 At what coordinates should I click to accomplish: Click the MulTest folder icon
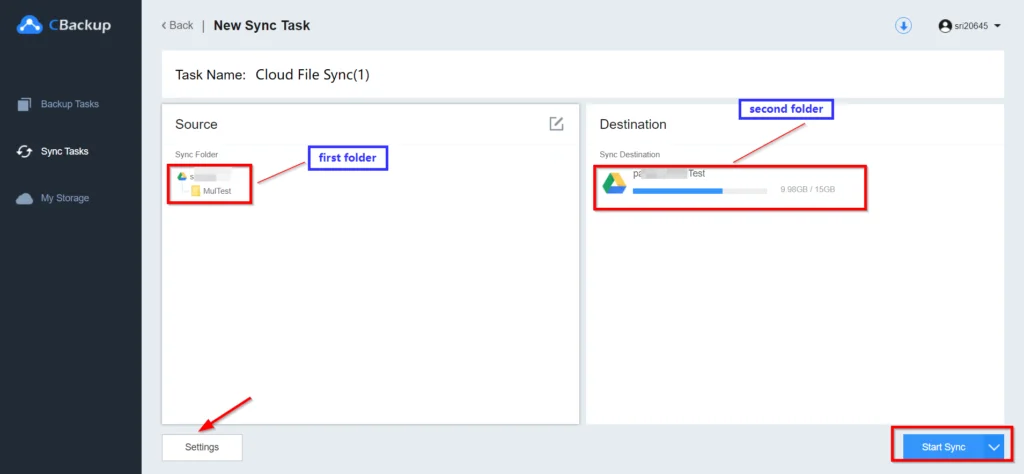196,191
